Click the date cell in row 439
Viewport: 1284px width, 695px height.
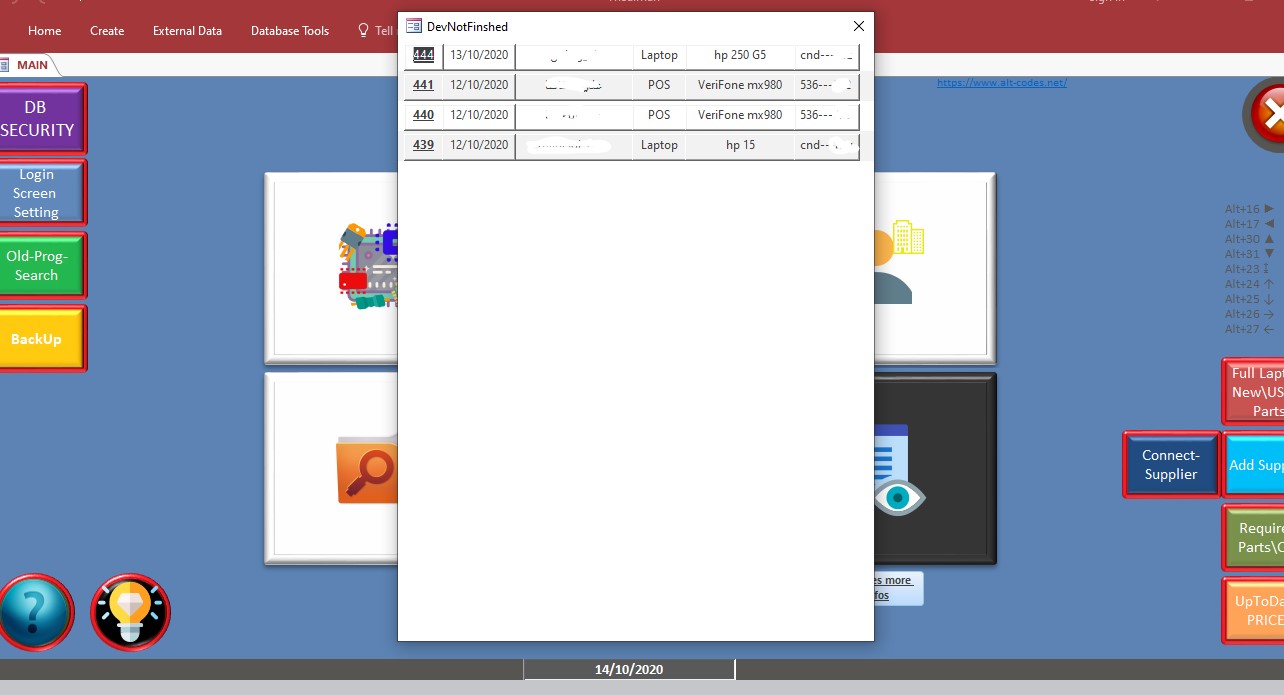(479, 145)
